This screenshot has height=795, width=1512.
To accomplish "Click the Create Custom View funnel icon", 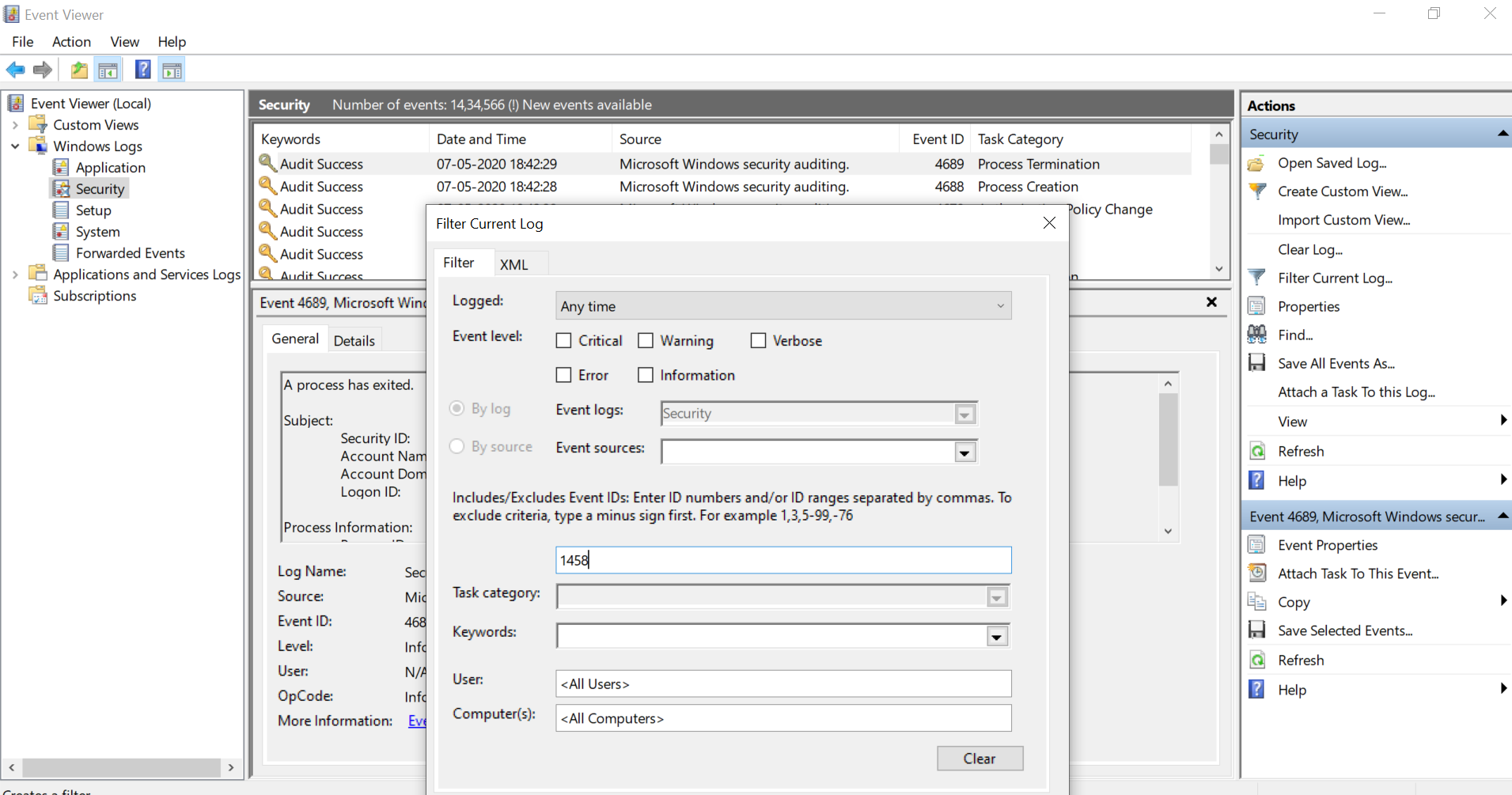I will coord(1256,191).
